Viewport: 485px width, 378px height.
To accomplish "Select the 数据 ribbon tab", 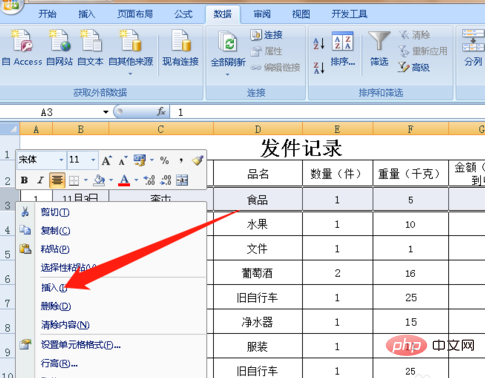I will 222,14.
